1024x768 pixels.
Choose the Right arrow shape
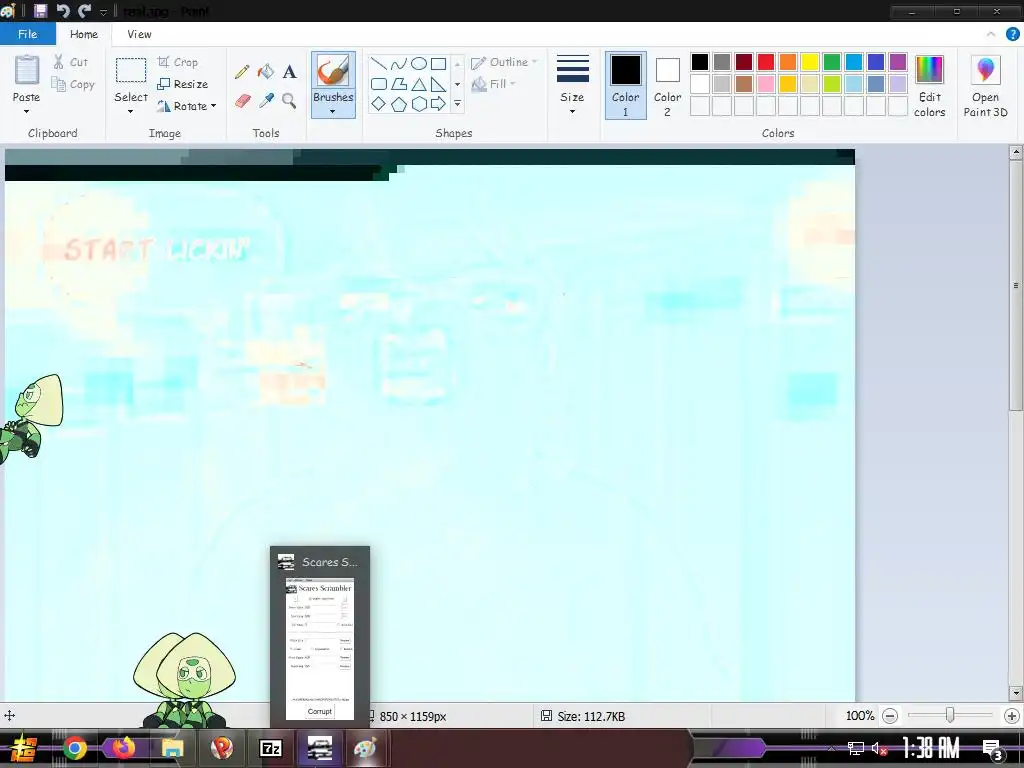(439, 104)
